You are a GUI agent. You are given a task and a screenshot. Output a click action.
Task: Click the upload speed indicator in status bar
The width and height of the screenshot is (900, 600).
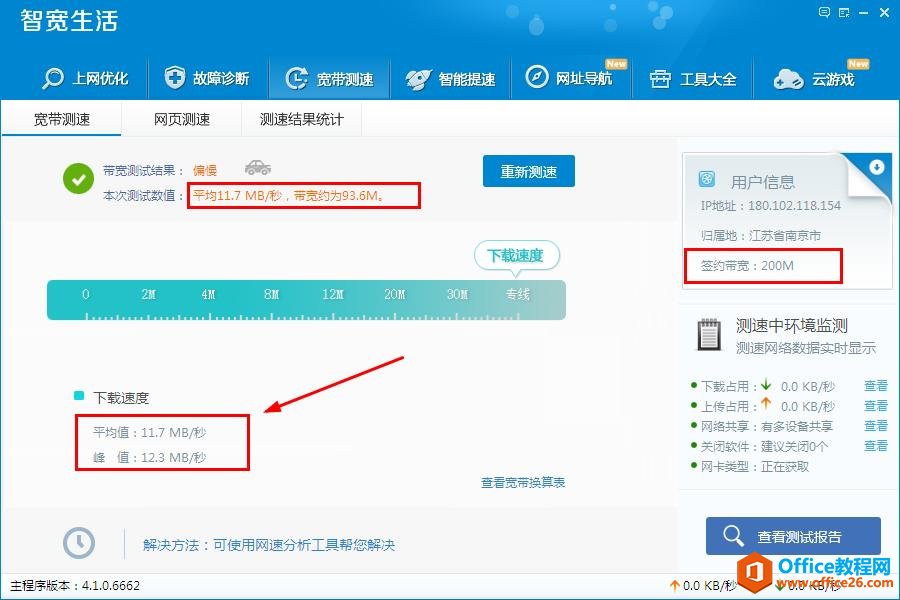click(703, 586)
